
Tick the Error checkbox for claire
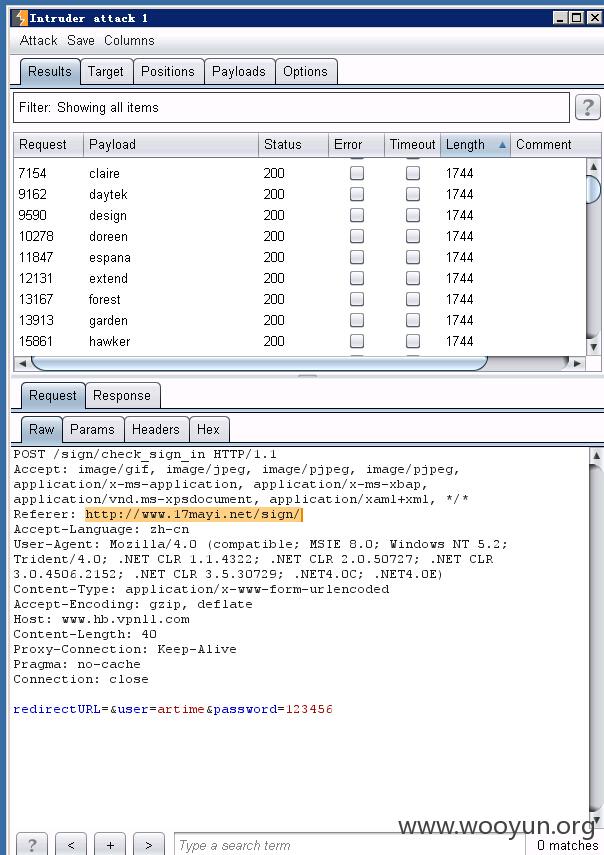pos(357,173)
